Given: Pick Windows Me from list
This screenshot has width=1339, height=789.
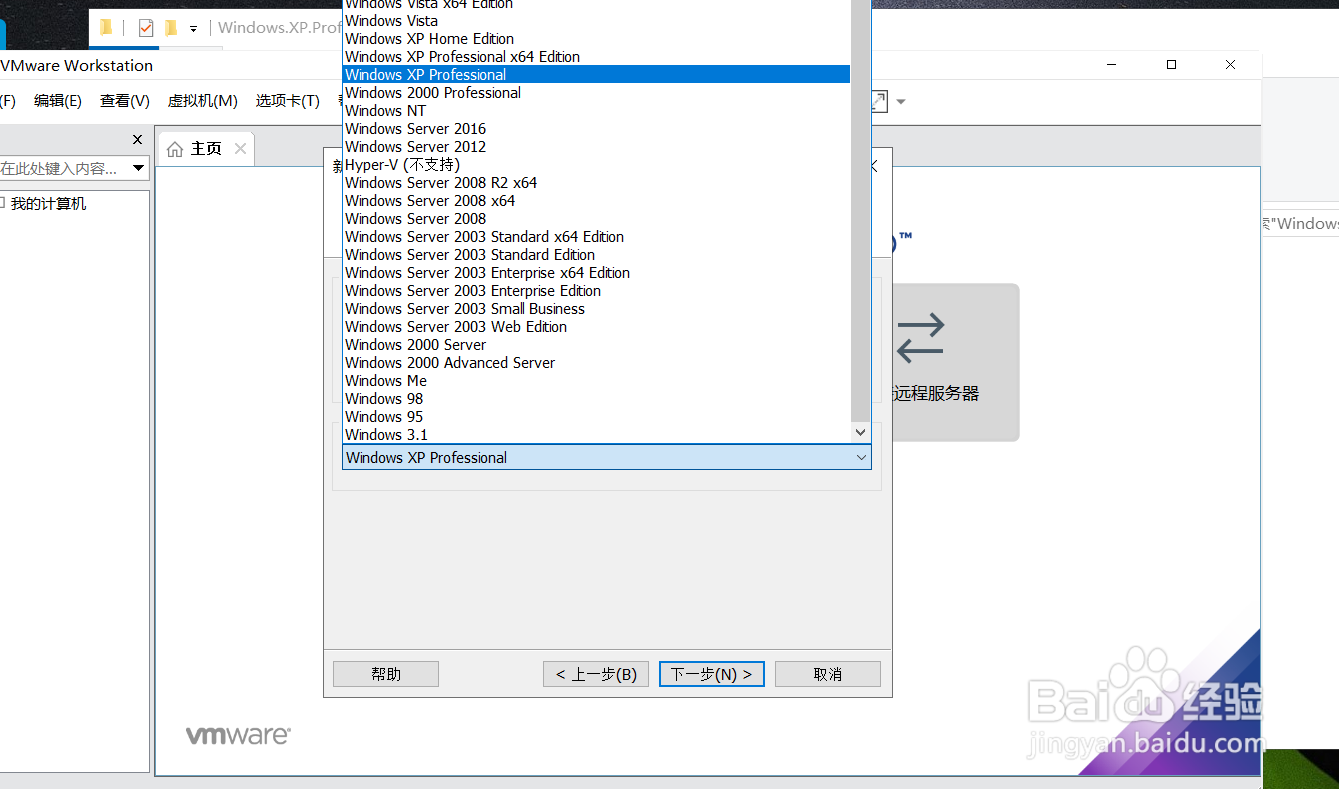Looking at the screenshot, I should click(596, 381).
